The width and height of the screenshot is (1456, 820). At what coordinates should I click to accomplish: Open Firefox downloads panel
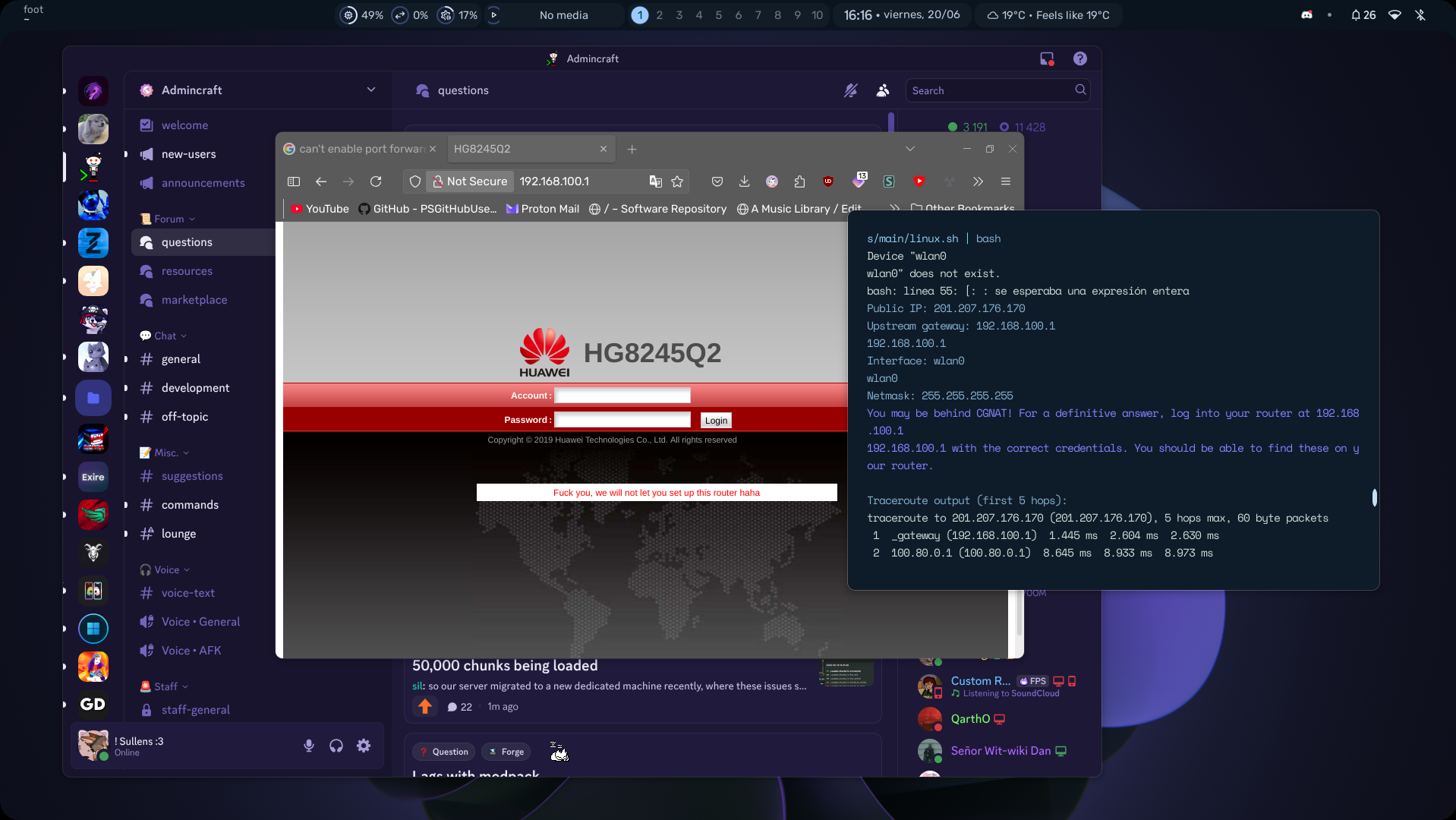click(x=744, y=181)
